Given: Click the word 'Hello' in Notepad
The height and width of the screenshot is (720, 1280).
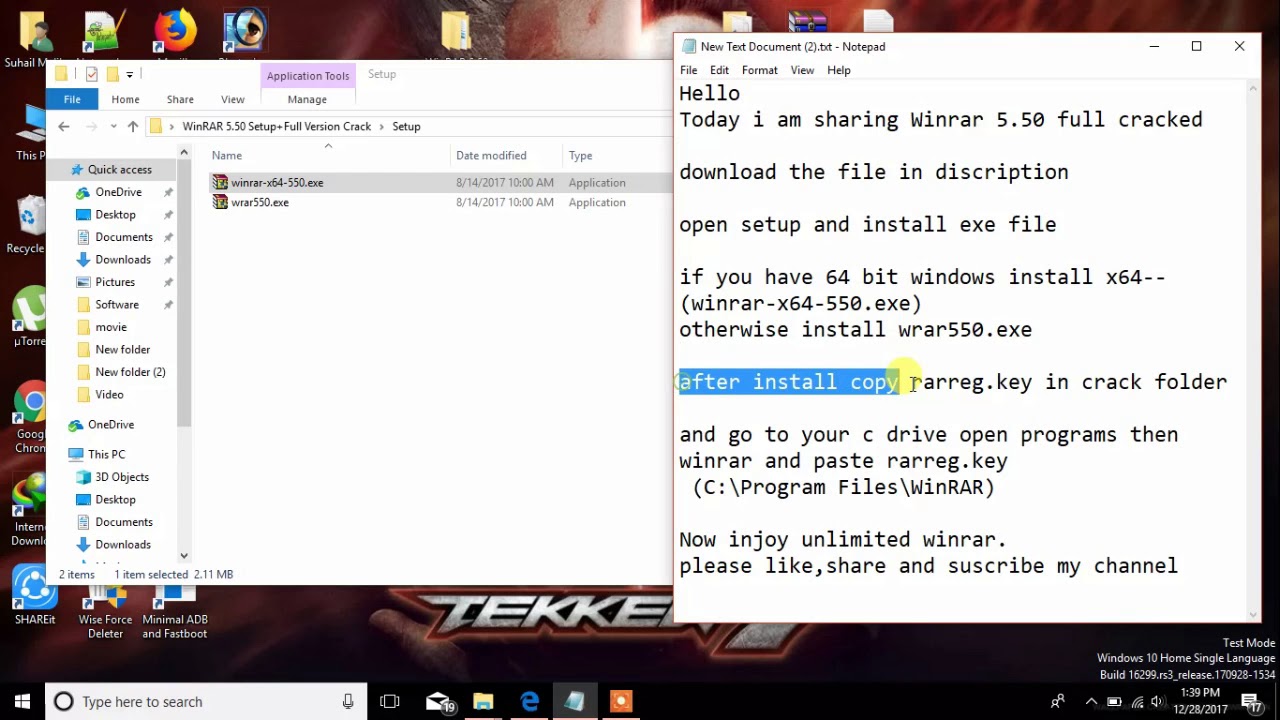Looking at the screenshot, I should (709, 93).
